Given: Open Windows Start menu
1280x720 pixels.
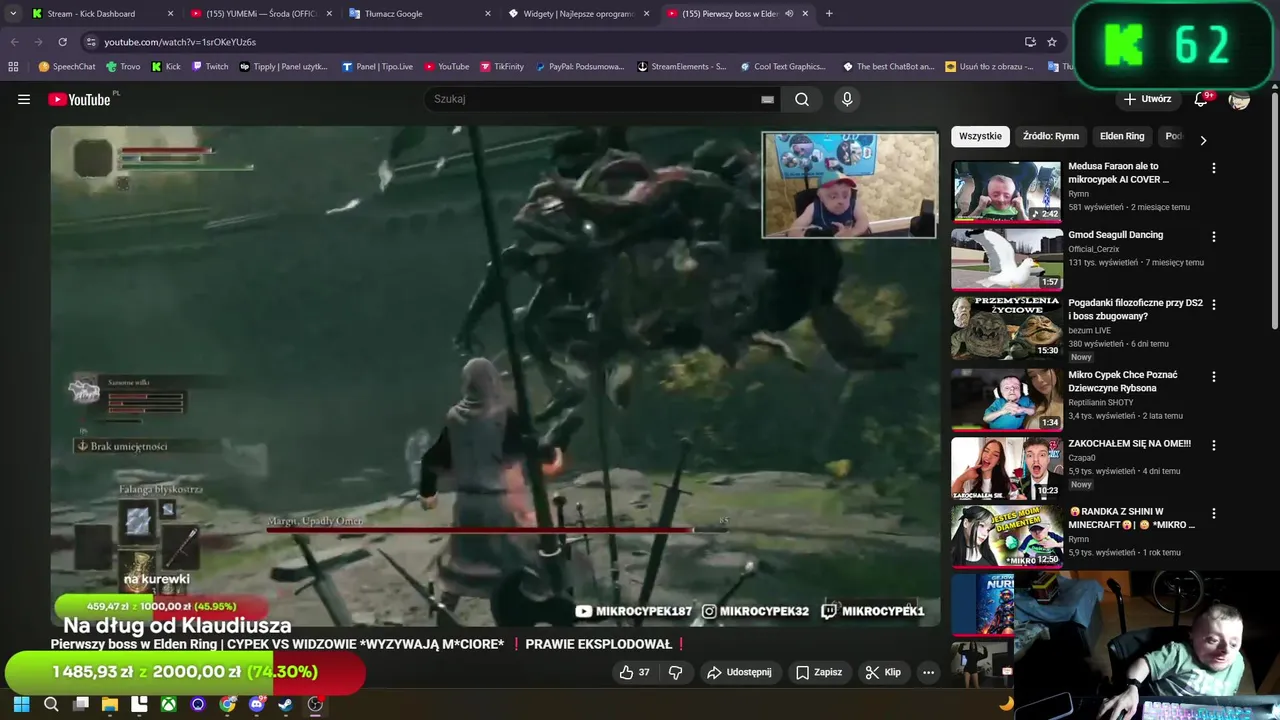Looking at the screenshot, I should click(x=21, y=704).
